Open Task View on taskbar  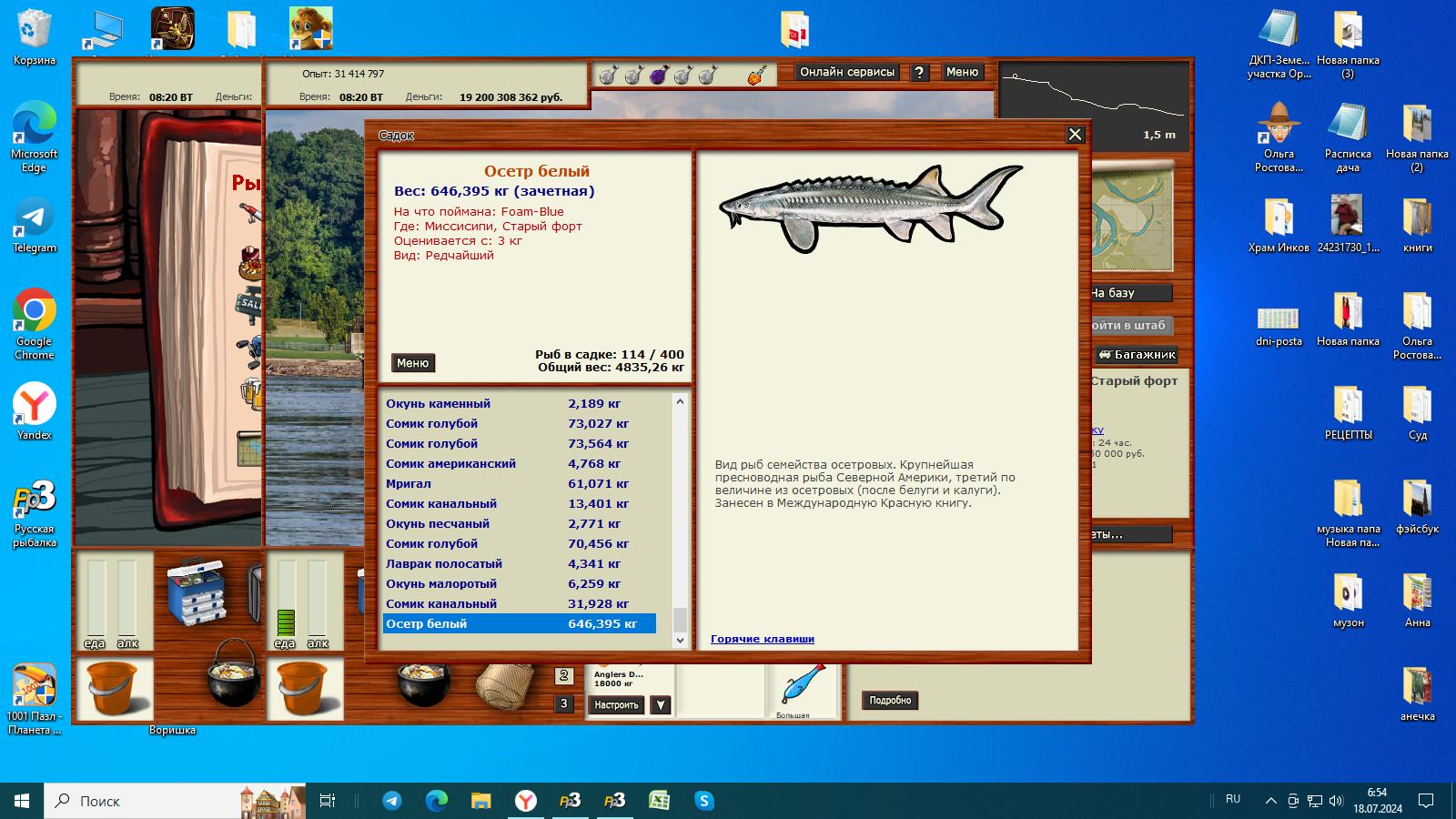coord(328,801)
